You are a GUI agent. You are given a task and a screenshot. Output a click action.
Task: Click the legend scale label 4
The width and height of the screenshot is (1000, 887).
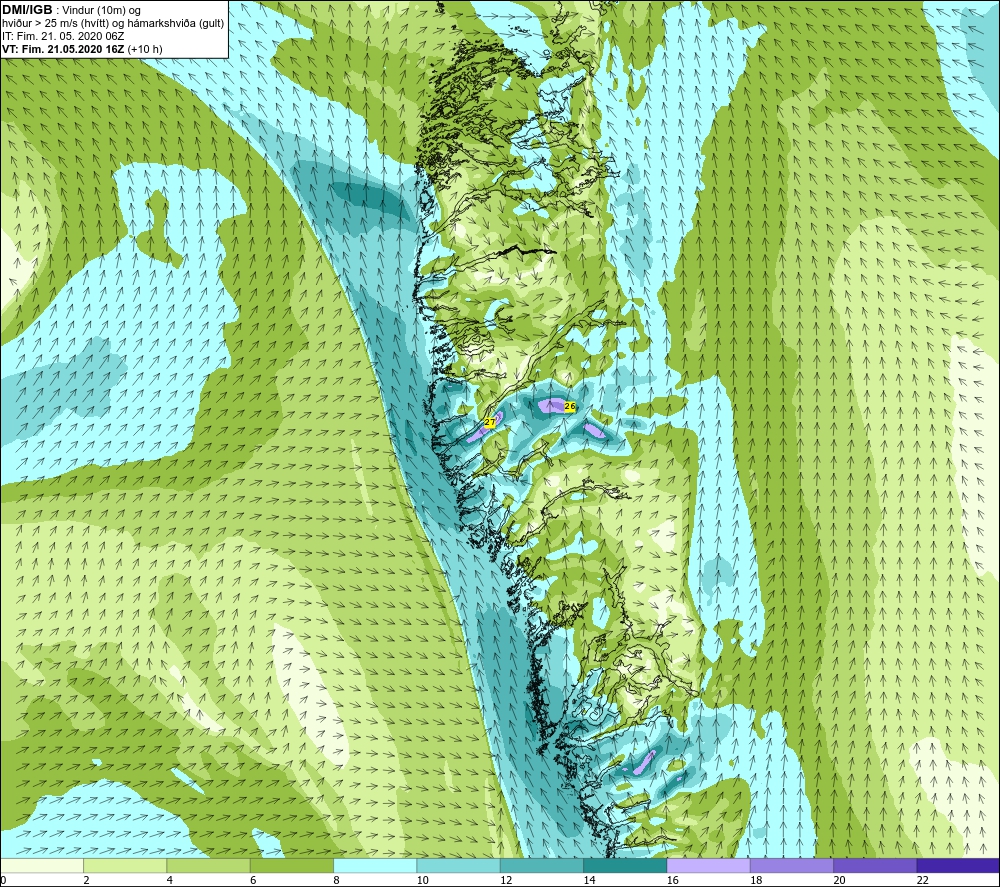click(x=170, y=880)
